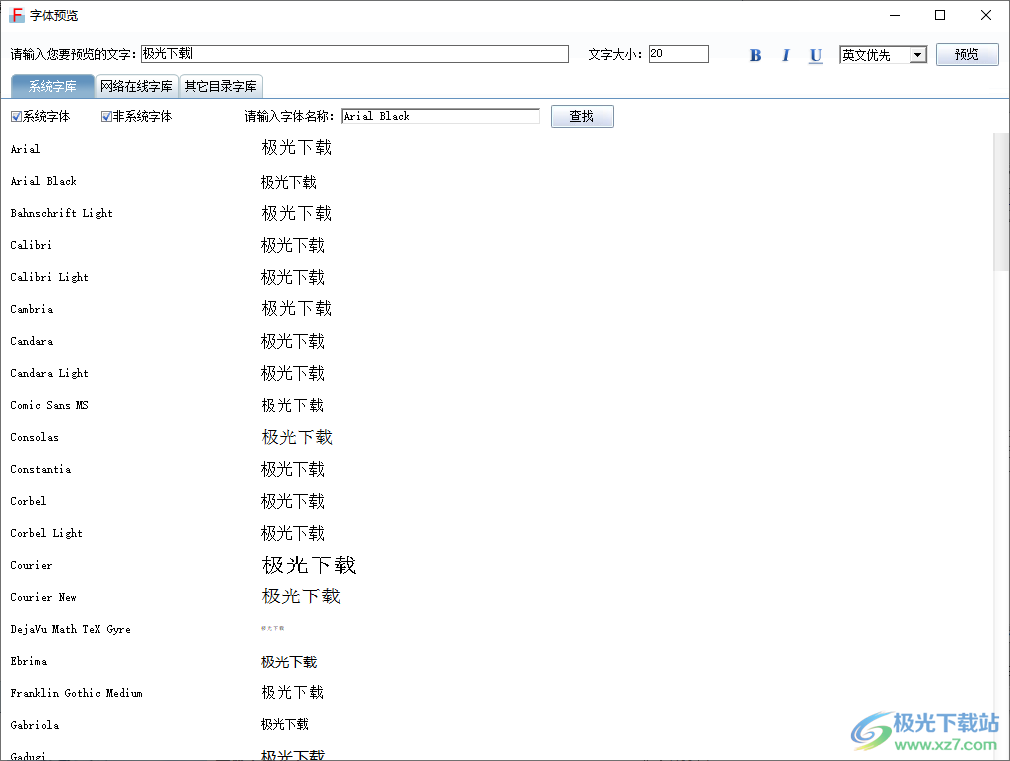Image resolution: width=1010 pixels, height=761 pixels.
Task: Apply italic style using the I icon
Action: pyautogui.click(x=785, y=54)
